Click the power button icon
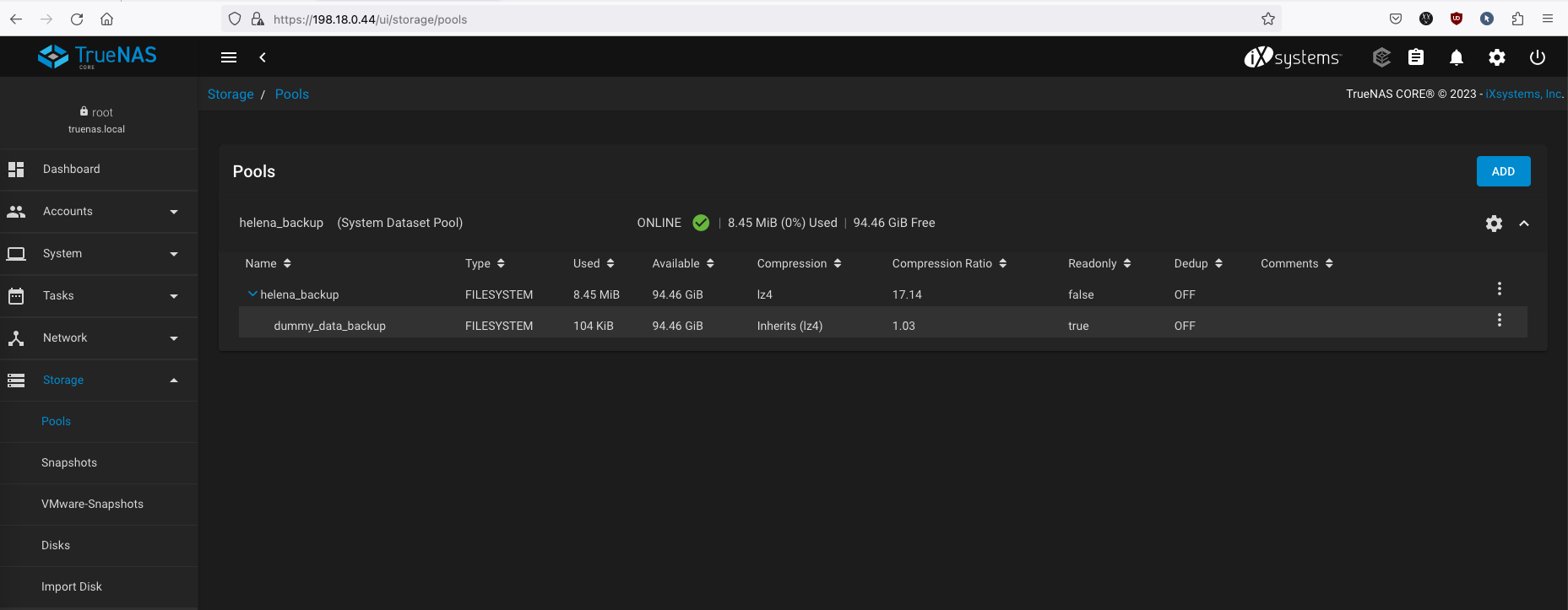This screenshot has width=1568, height=610. 1537,57
